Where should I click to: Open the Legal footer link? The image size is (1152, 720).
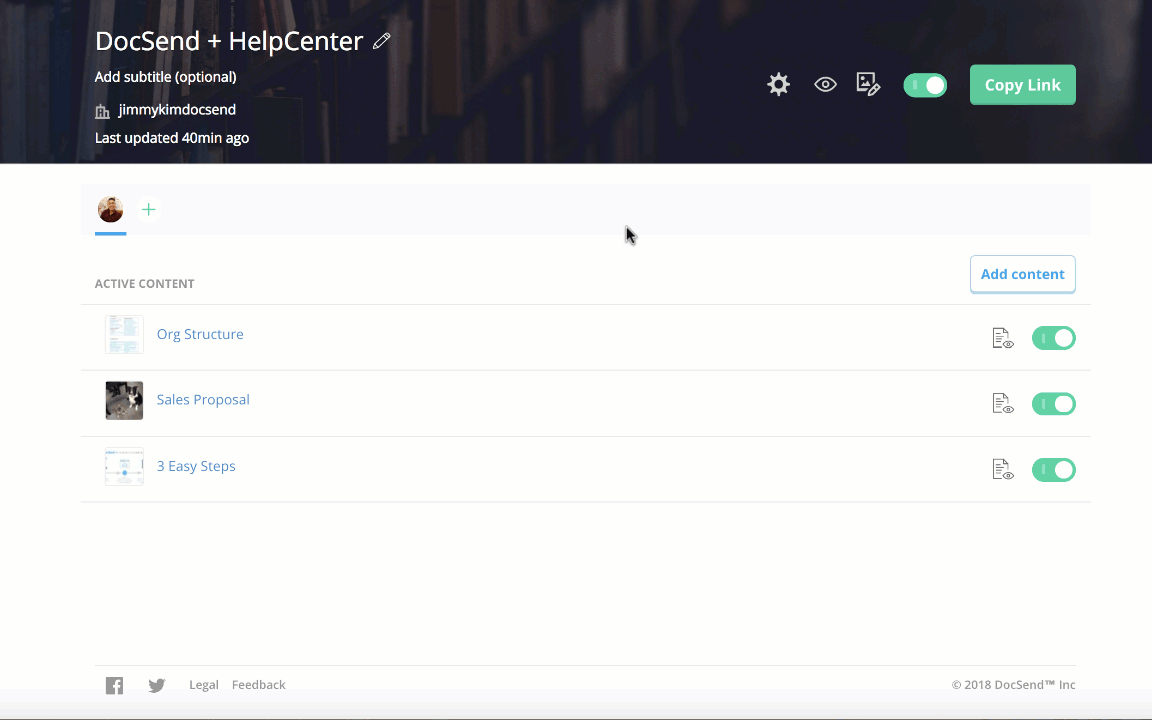point(204,685)
